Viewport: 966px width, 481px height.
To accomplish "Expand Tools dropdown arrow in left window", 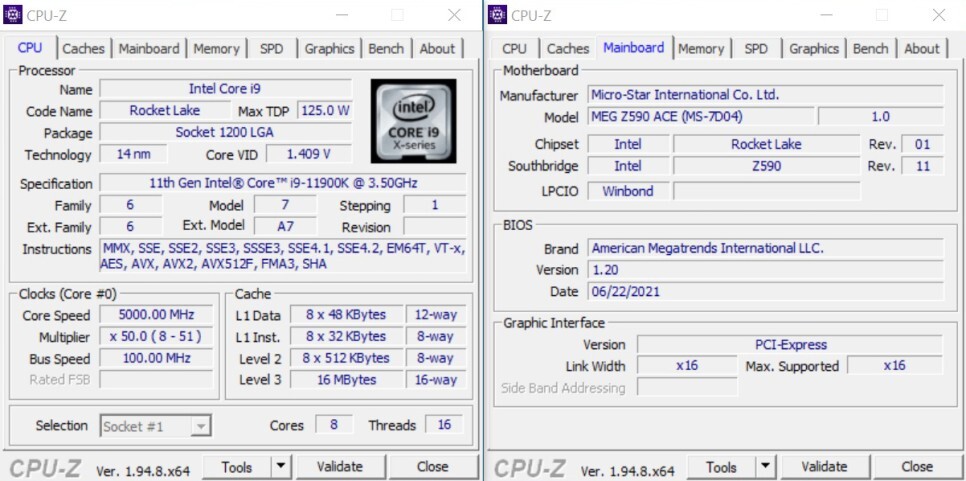I will coord(281,467).
